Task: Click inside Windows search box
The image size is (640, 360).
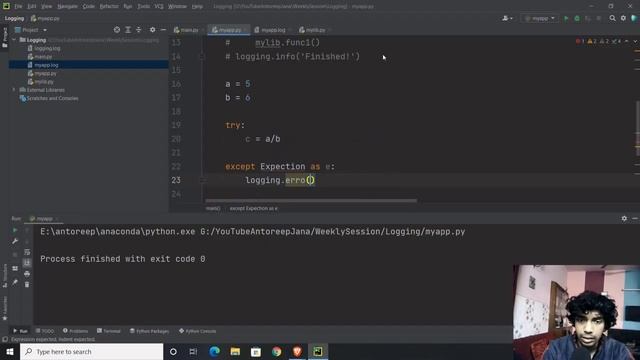Action: (x=91, y=351)
